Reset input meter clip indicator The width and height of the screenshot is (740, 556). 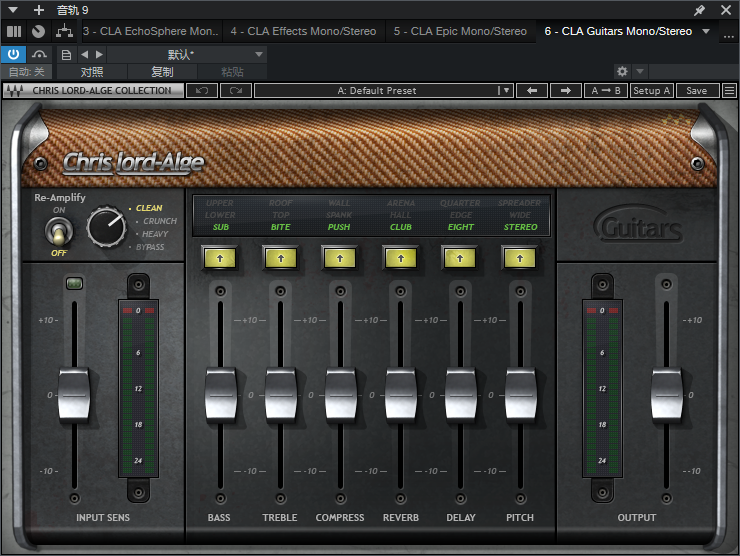138,311
